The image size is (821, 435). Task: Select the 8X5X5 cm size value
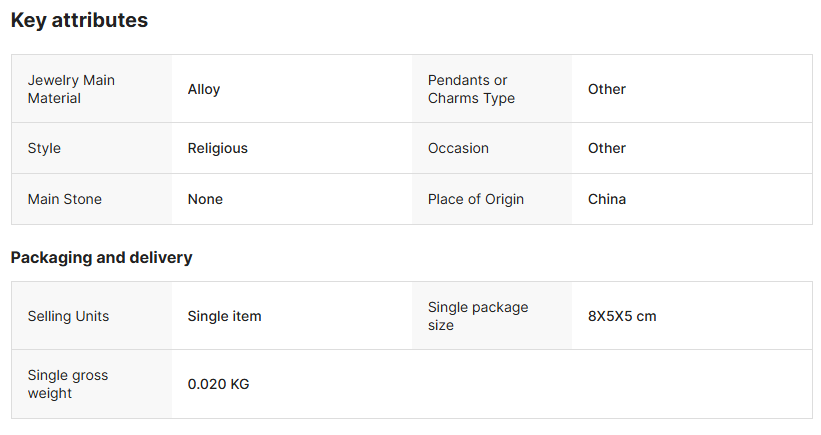coord(621,316)
